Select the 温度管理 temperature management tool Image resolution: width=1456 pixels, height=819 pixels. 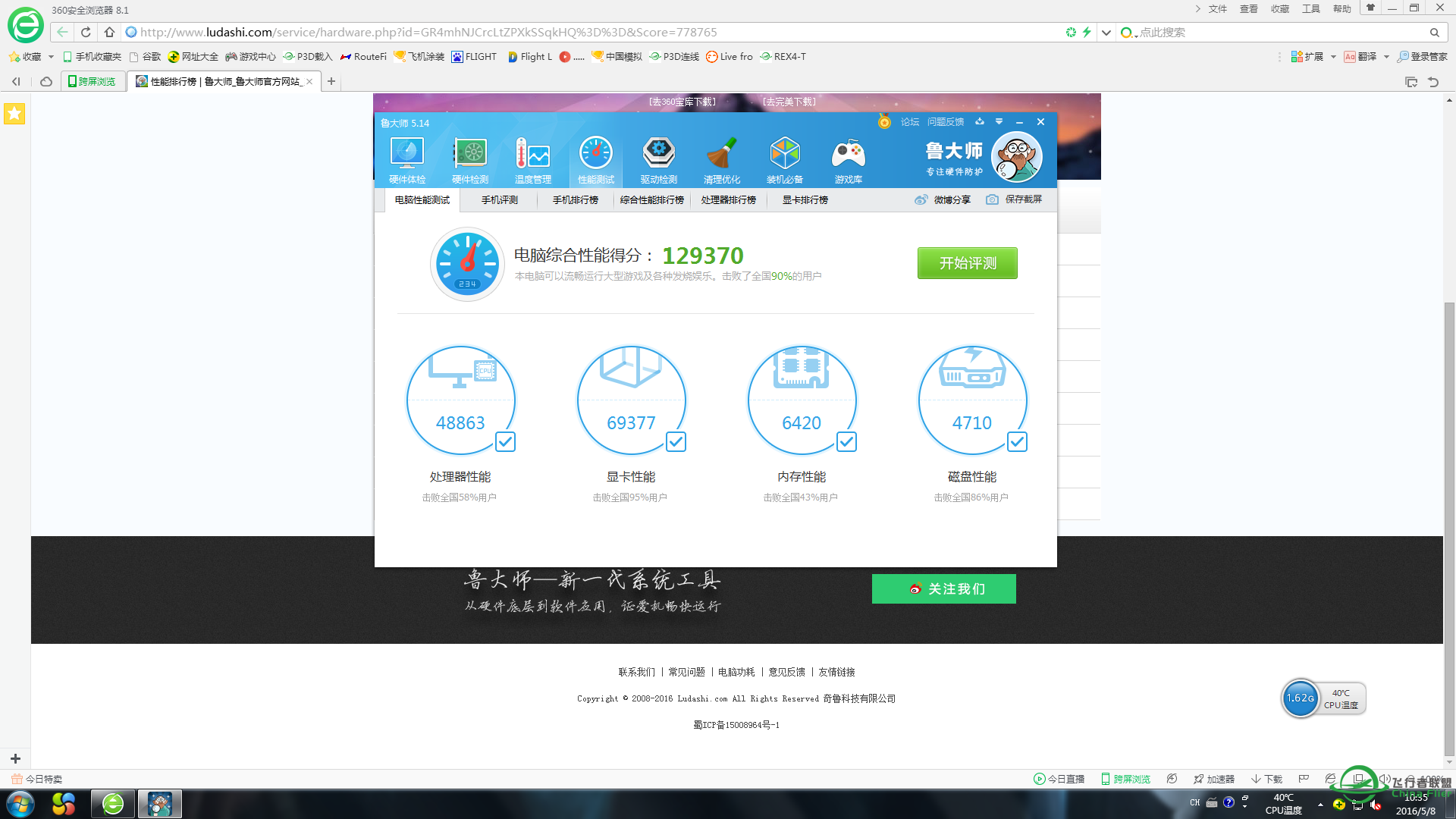tap(533, 157)
